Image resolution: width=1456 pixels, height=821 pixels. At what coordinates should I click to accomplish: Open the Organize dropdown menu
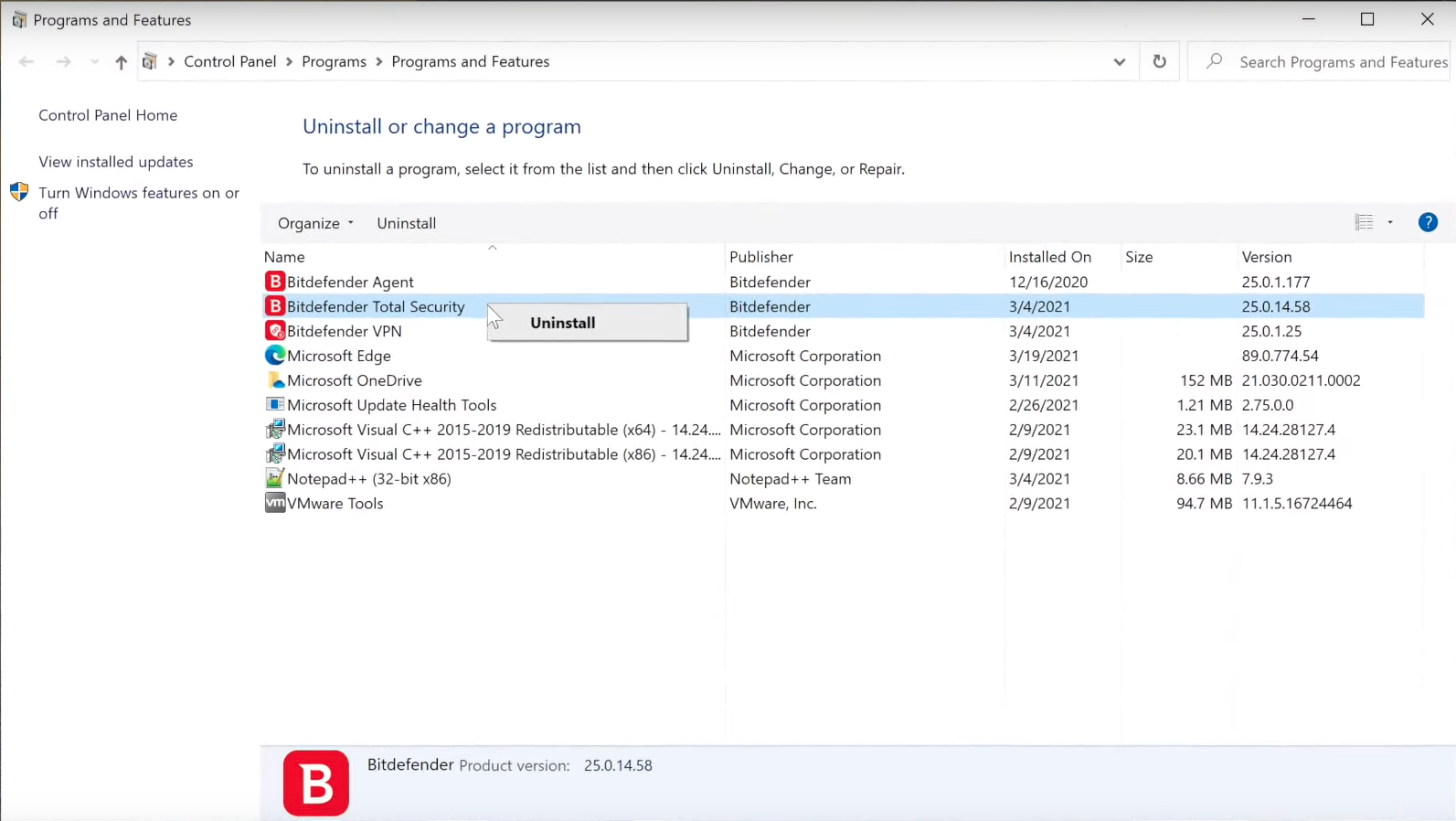pos(315,223)
